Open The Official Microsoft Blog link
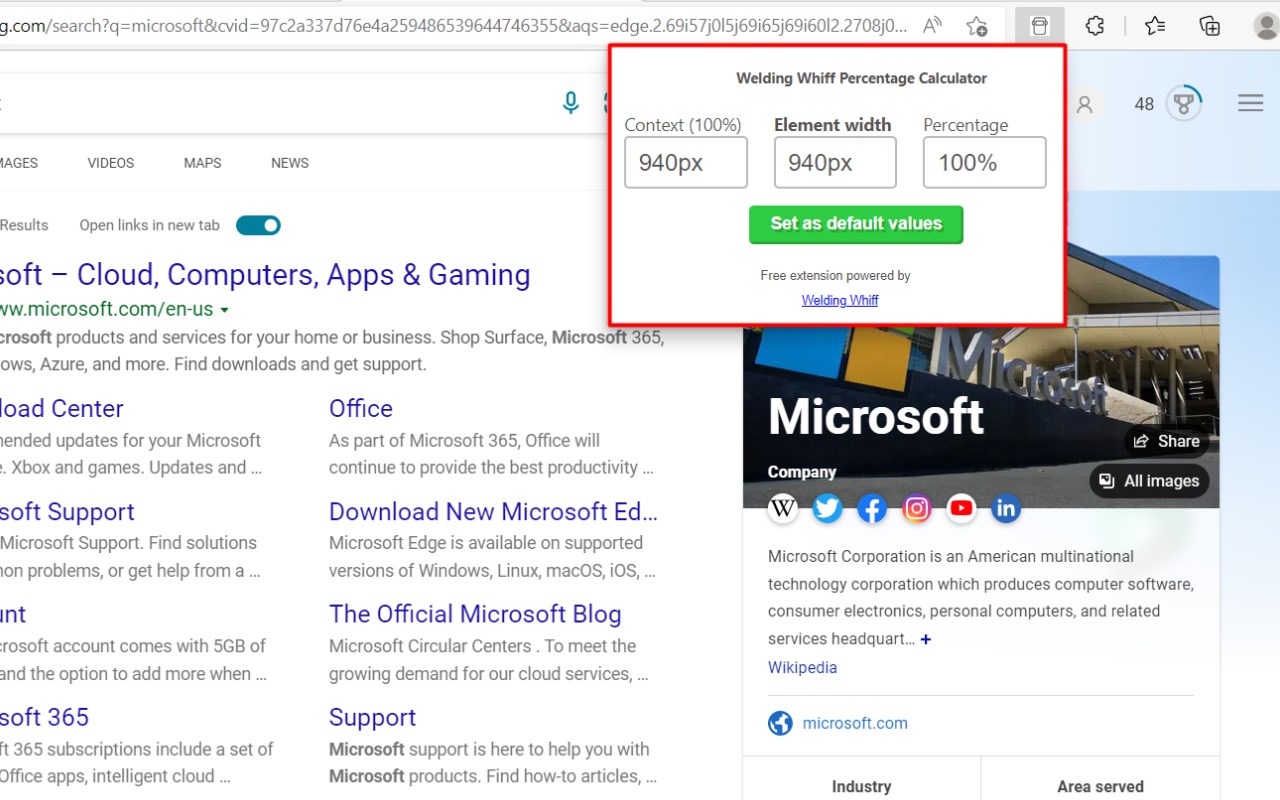 pos(475,614)
